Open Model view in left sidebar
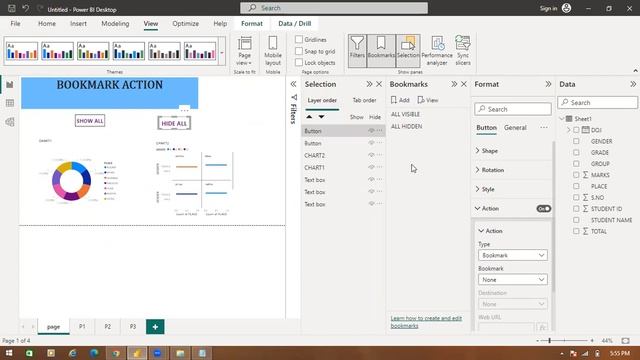This screenshot has width=640, height=360. pyautogui.click(x=10, y=122)
